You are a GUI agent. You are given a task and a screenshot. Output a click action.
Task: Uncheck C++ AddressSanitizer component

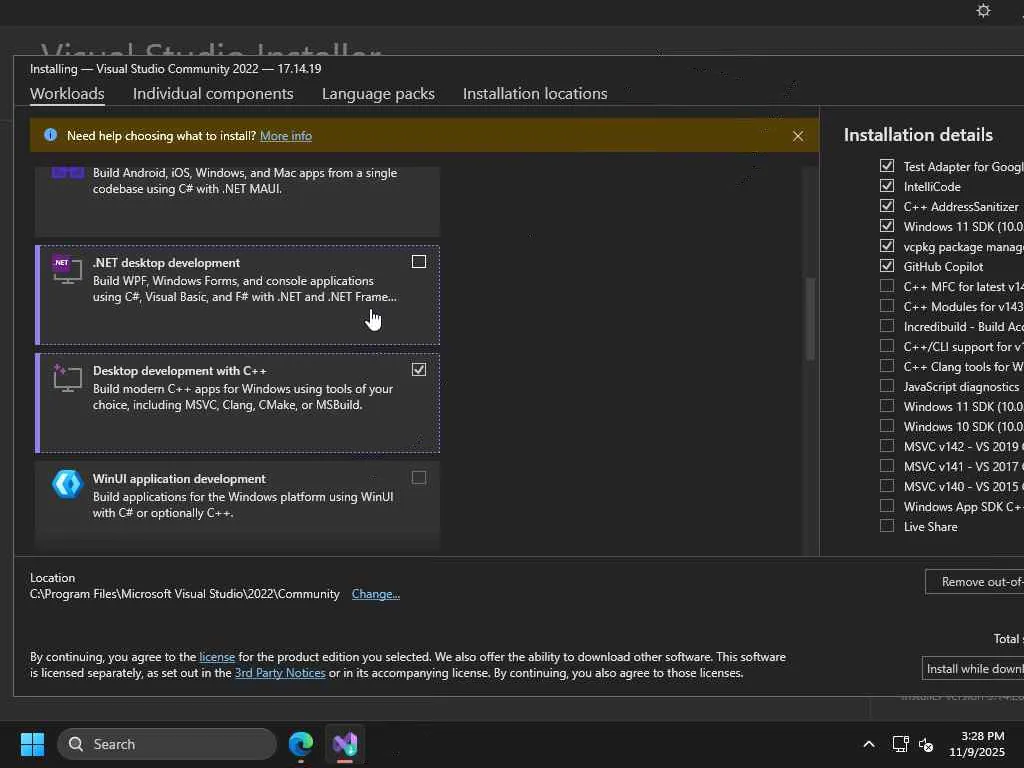pyautogui.click(x=886, y=206)
